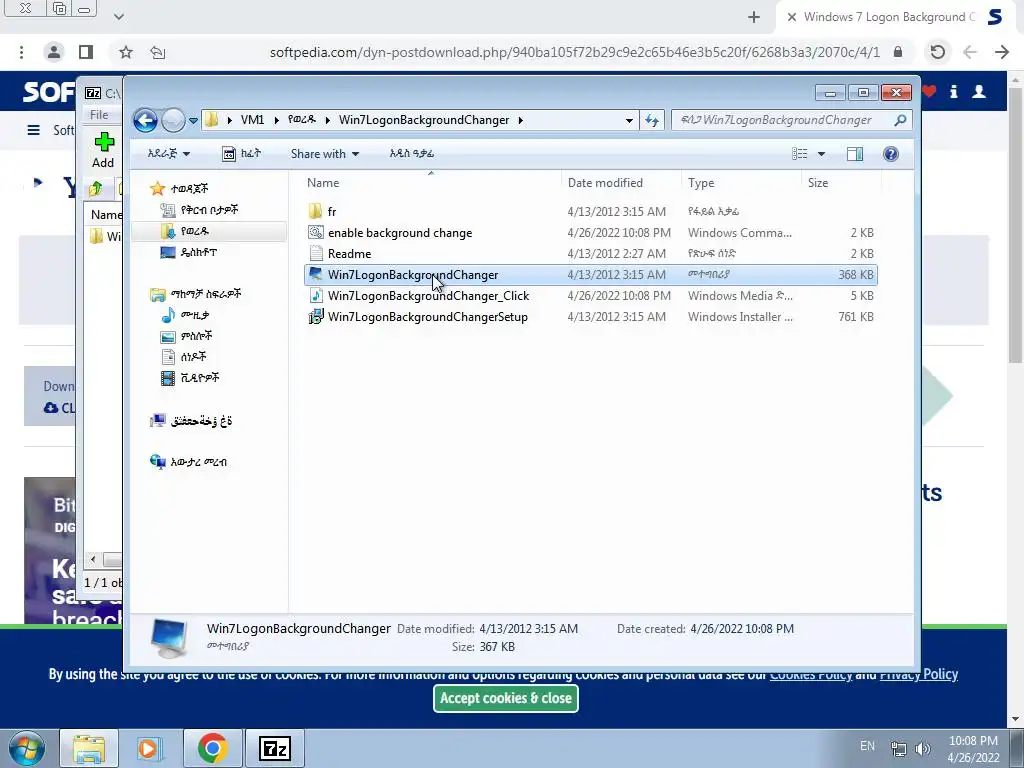
Task: Click the Softpedia user account icon
Action: [x=978, y=92]
